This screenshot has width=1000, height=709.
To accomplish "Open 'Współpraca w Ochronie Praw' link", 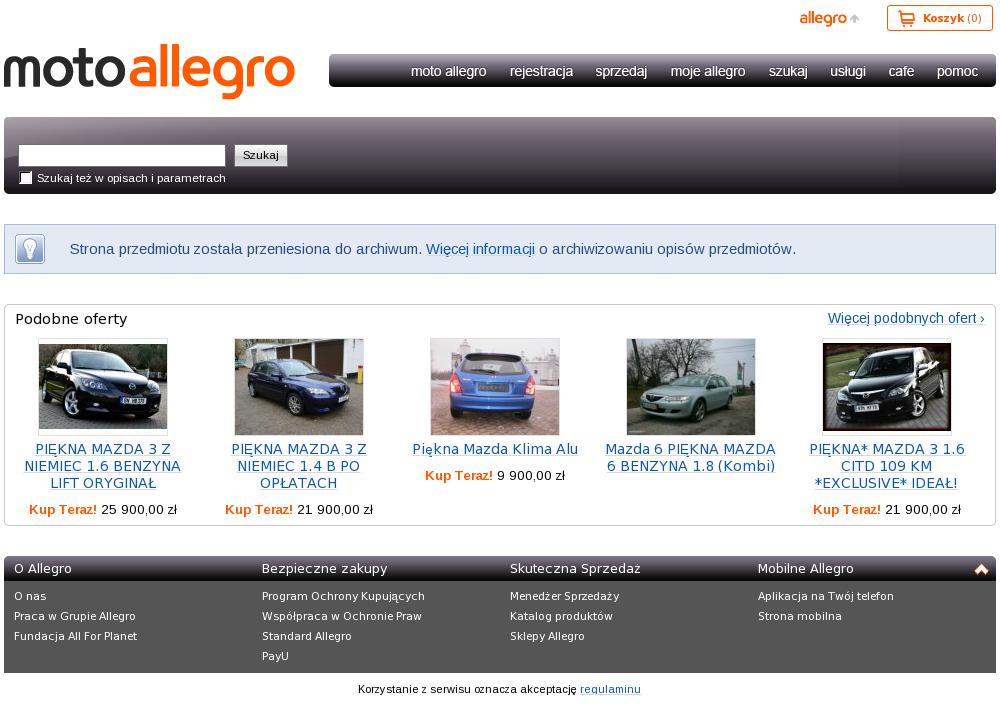I will click(342, 616).
